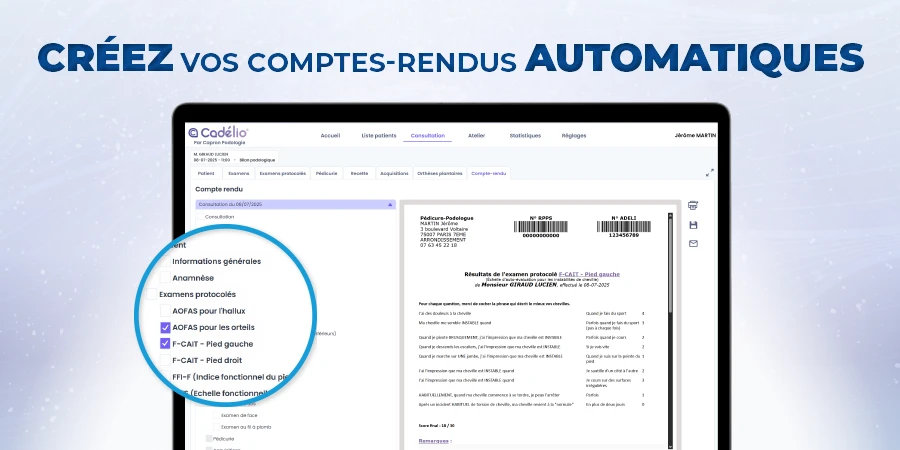Image resolution: width=900 pixels, height=450 pixels.
Task: Click the M. GIRAUD LUCIEN consultation chip
Action: pos(233,157)
